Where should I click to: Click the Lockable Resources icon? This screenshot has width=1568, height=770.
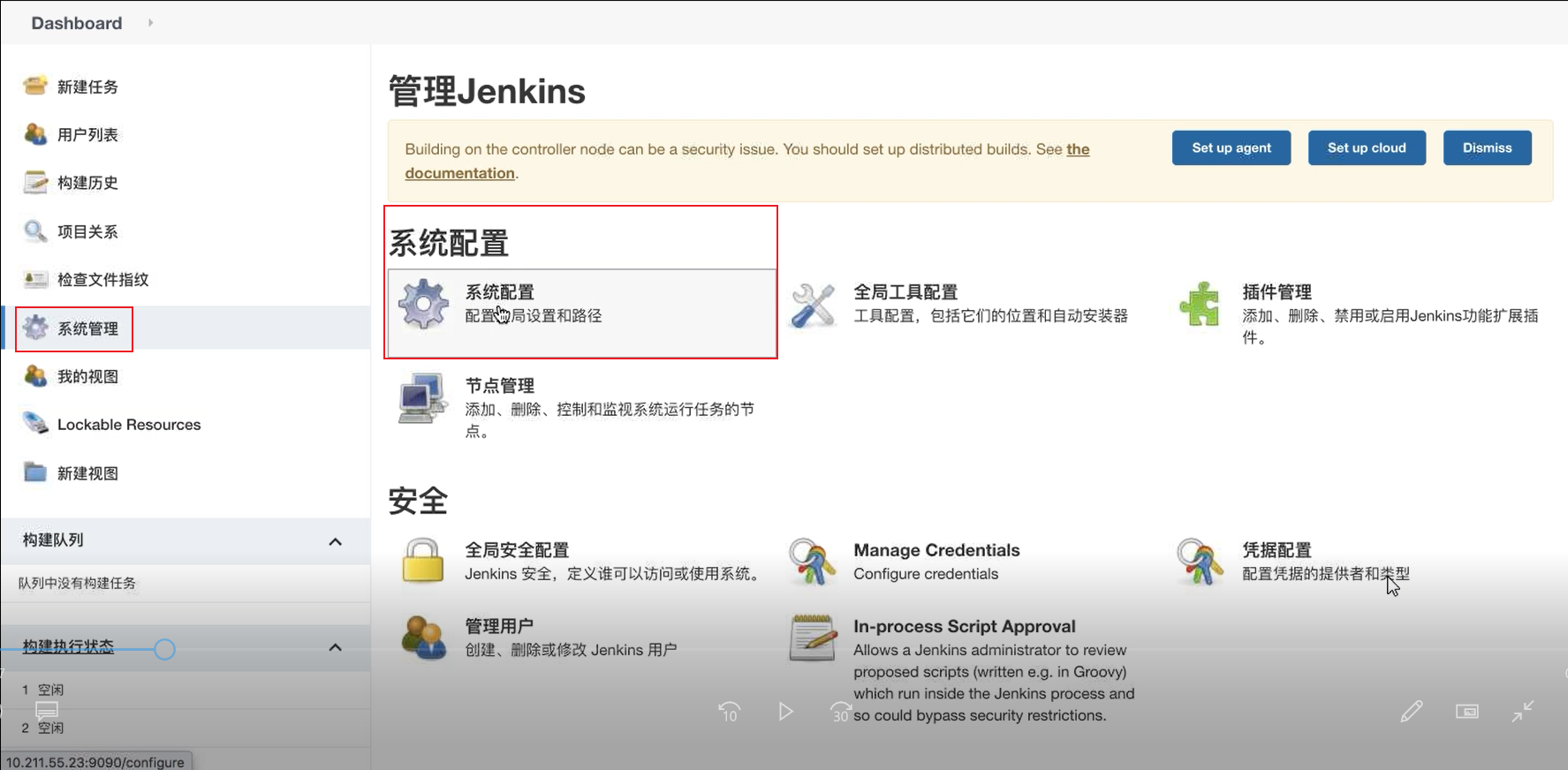point(35,424)
